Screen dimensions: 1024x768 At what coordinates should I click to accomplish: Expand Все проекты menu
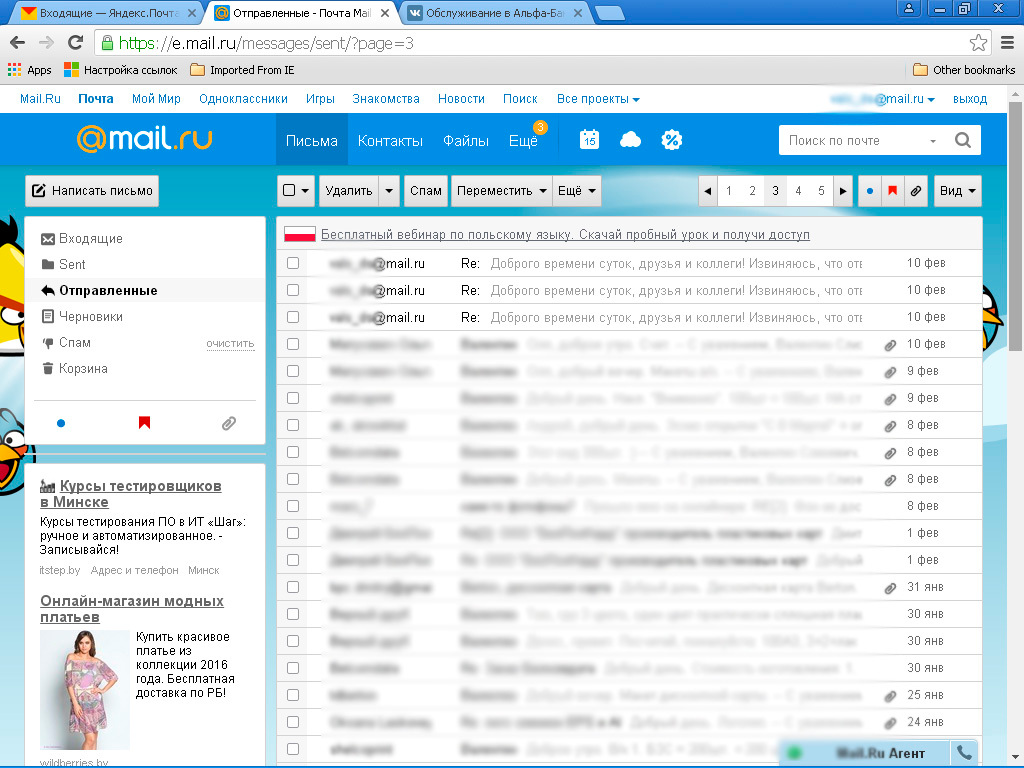598,99
